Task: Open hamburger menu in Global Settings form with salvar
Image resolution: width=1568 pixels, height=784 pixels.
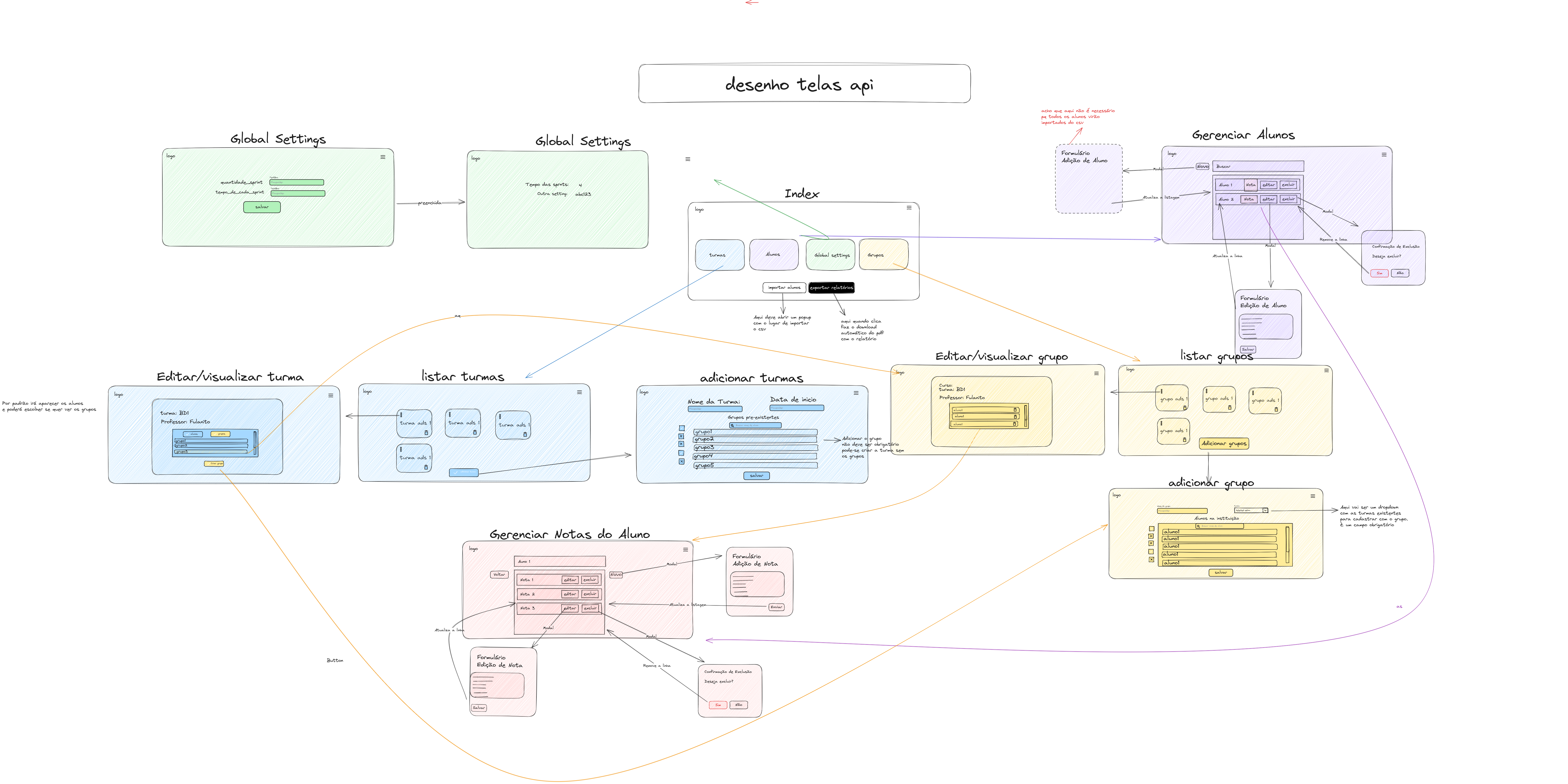Action: point(383,157)
